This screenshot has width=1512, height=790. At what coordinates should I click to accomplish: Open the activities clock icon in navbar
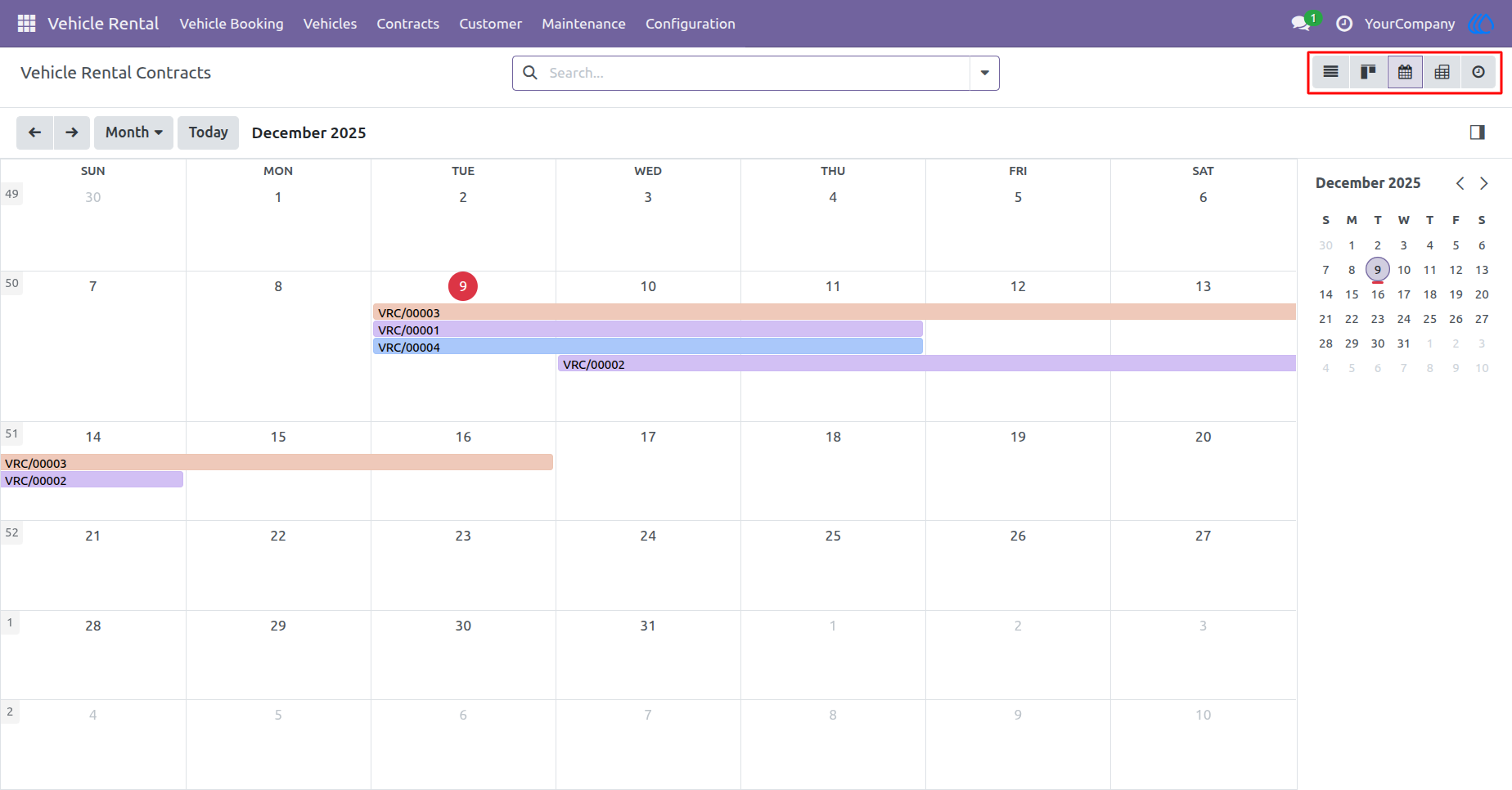pyautogui.click(x=1344, y=24)
